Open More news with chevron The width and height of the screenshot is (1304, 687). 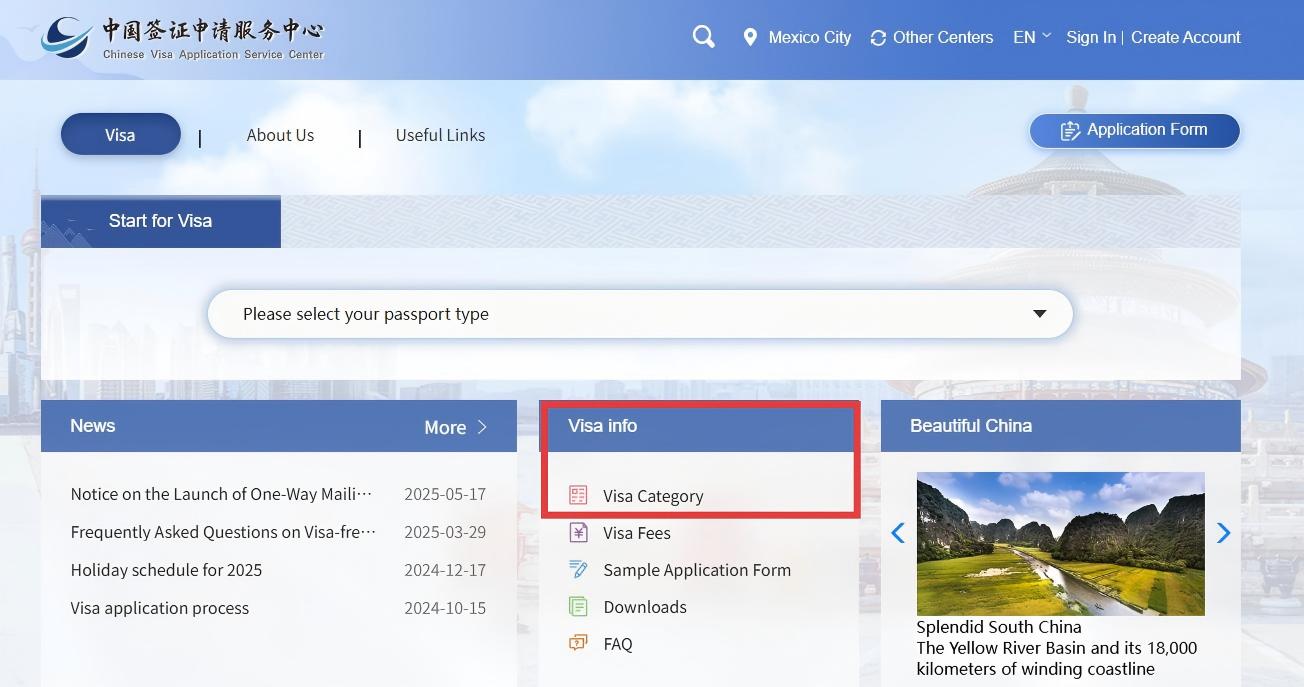456,427
